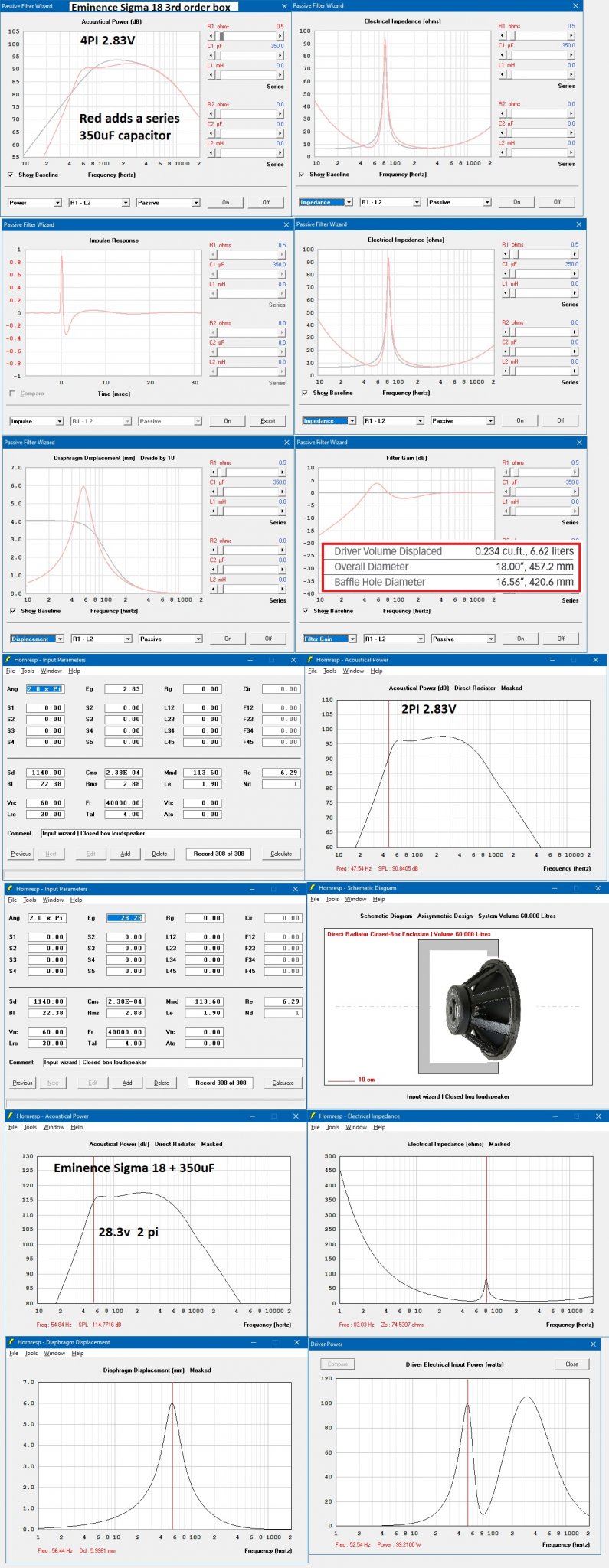
Task: Click the 'Dd : 5.9961 mm' readout text
Action: tap(97, 1550)
